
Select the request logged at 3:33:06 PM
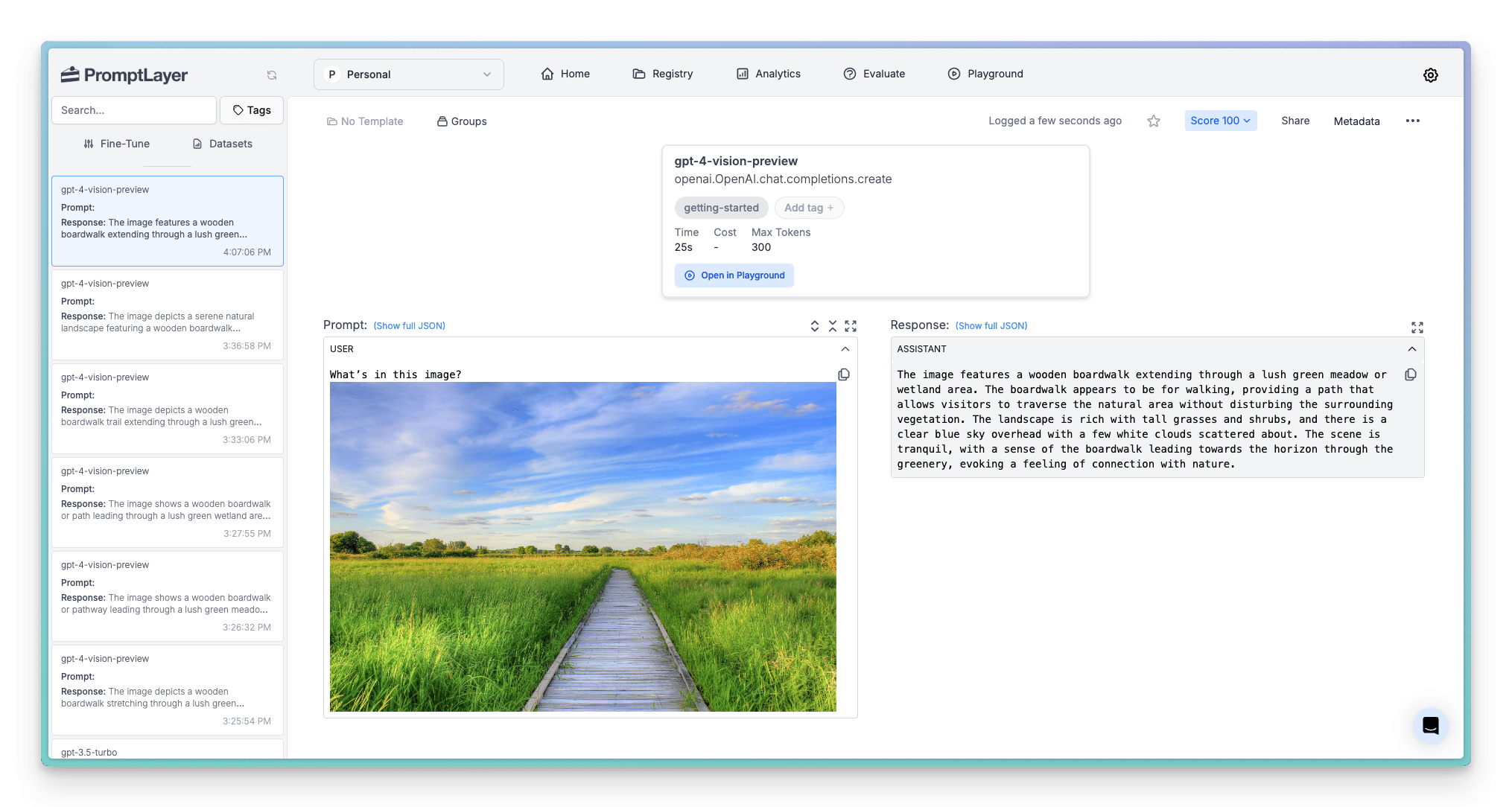pyautogui.click(x=168, y=409)
